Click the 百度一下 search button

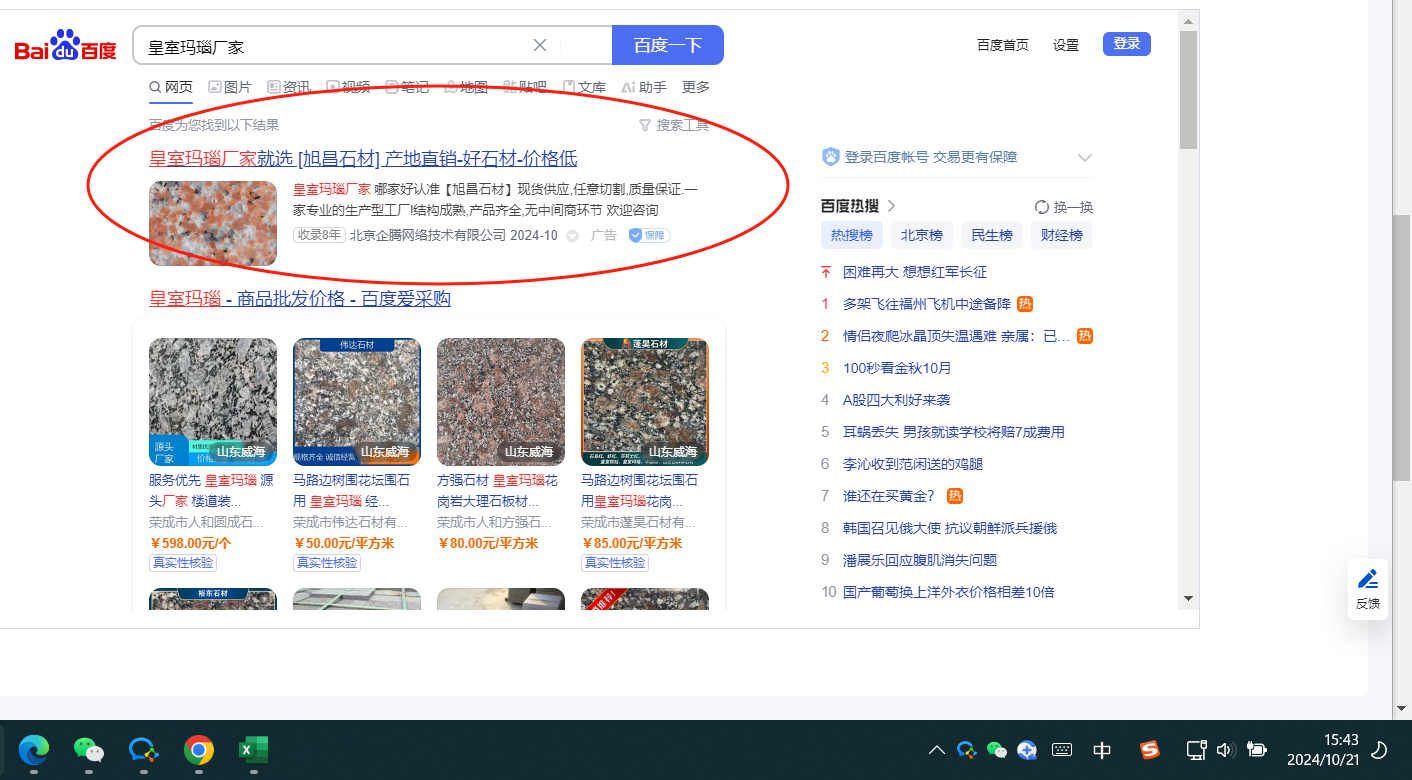click(x=668, y=45)
